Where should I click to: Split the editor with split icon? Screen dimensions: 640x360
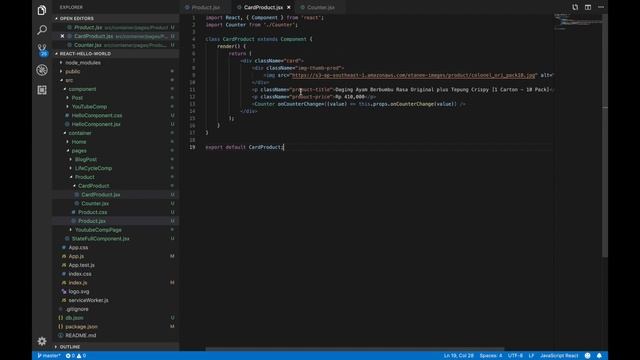coord(588,7)
